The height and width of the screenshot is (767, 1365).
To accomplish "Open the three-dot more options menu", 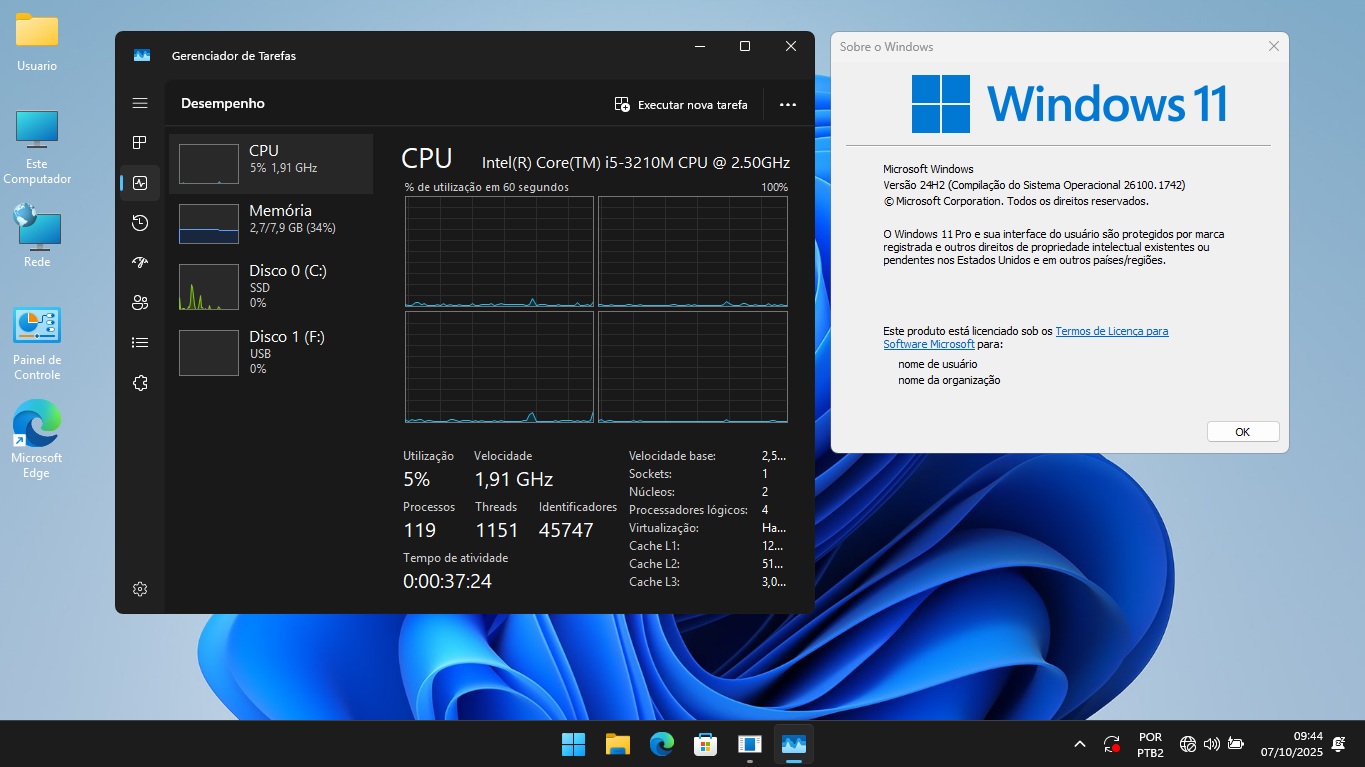I will [787, 105].
